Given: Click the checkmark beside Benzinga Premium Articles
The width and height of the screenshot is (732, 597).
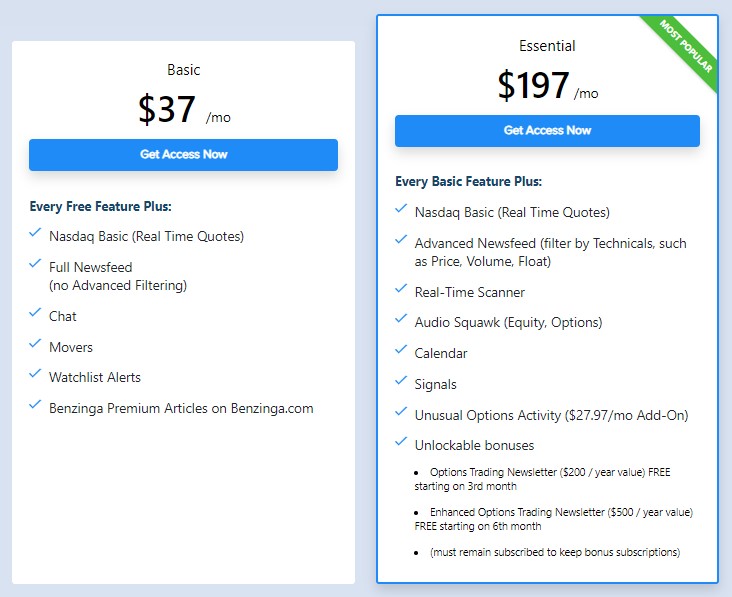Looking at the screenshot, I should [36, 405].
